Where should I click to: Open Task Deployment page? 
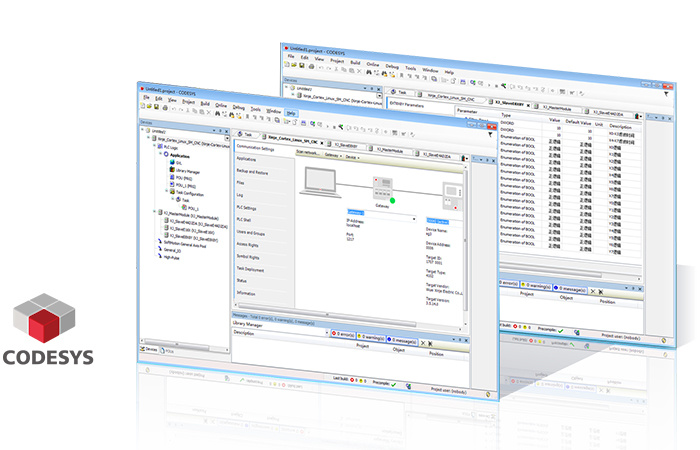[x=250, y=269]
